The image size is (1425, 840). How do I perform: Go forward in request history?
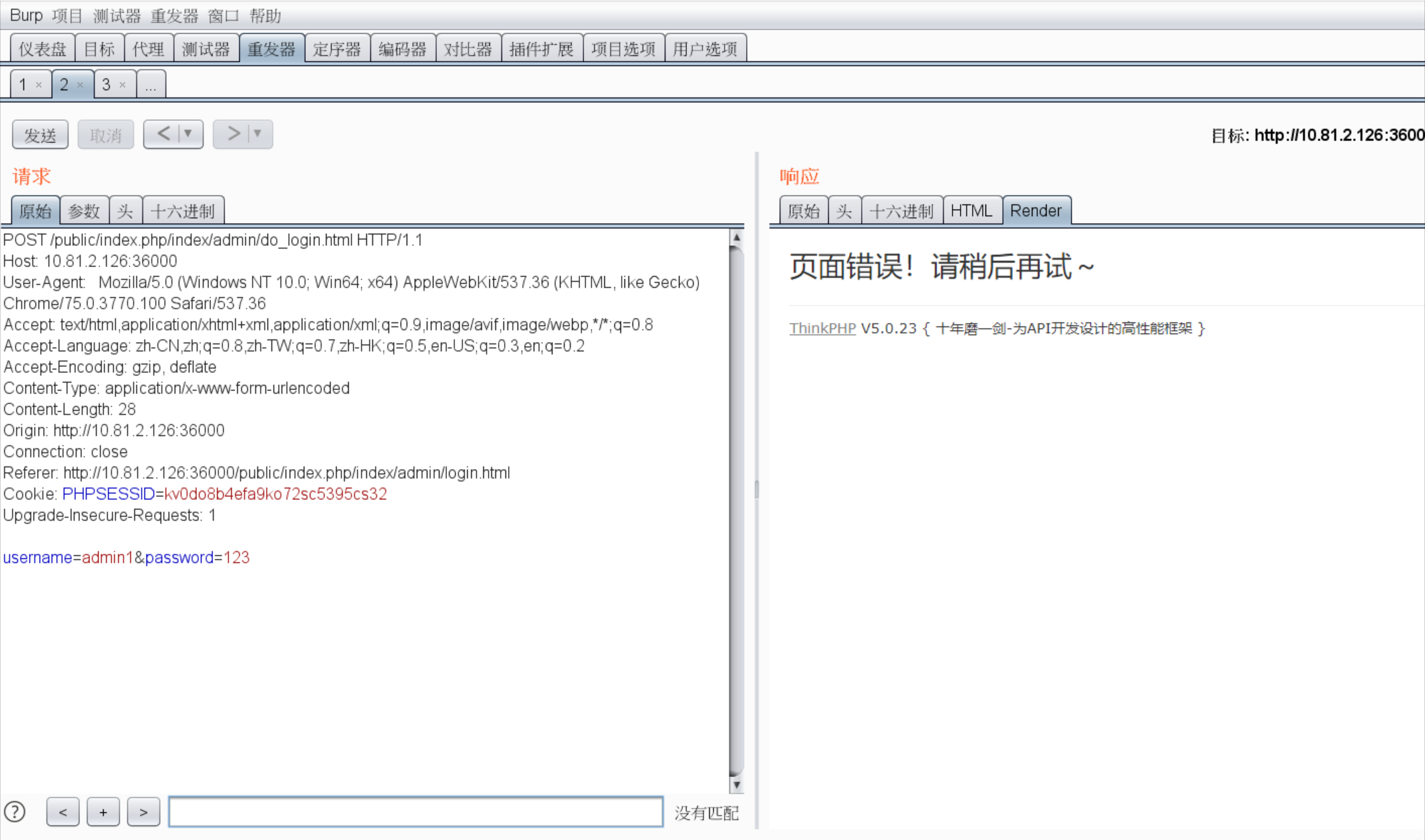[233, 134]
